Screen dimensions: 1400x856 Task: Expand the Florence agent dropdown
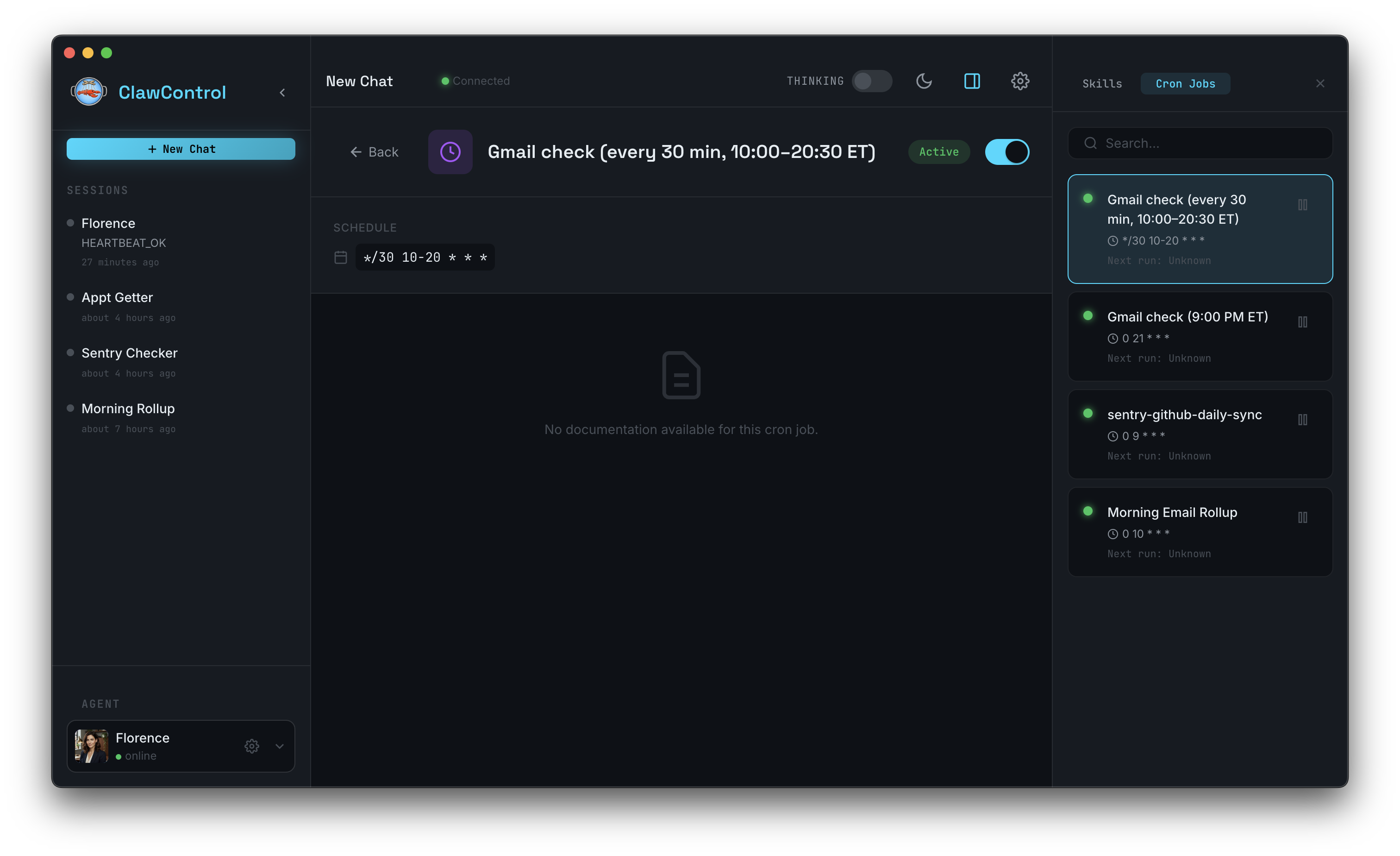(279, 746)
